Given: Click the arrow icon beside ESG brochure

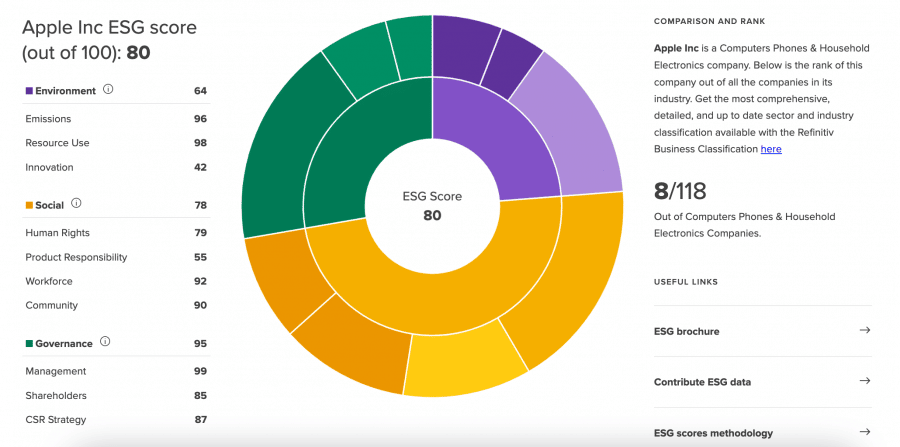Looking at the screenshot, I should 864,331.
